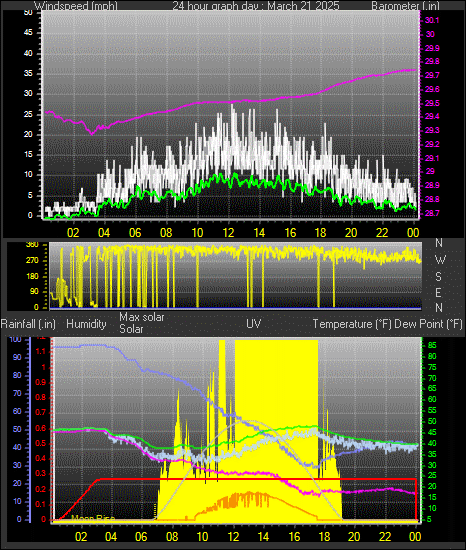Click the UV legend label
Viewport: 466px width, 550px height.
coord(254,323)
